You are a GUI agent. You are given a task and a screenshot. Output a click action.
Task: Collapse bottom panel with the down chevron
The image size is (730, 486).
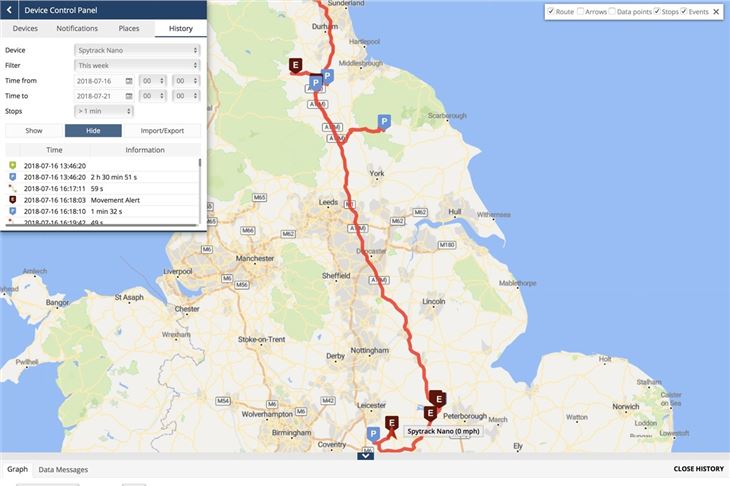(365, 456)
